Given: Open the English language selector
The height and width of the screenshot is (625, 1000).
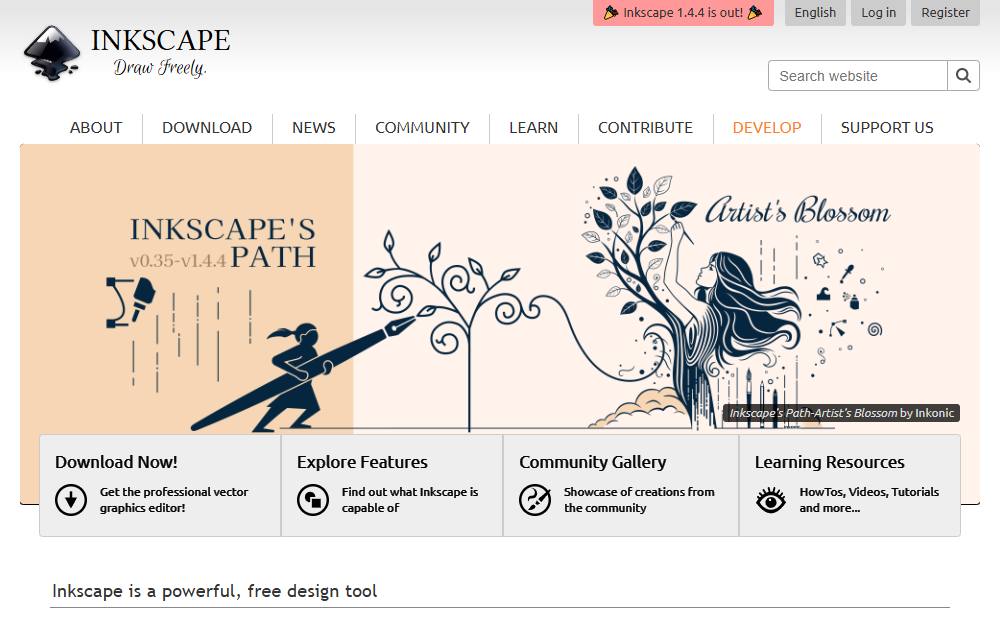Looking at the screenshot, I should tap(815, 13).
